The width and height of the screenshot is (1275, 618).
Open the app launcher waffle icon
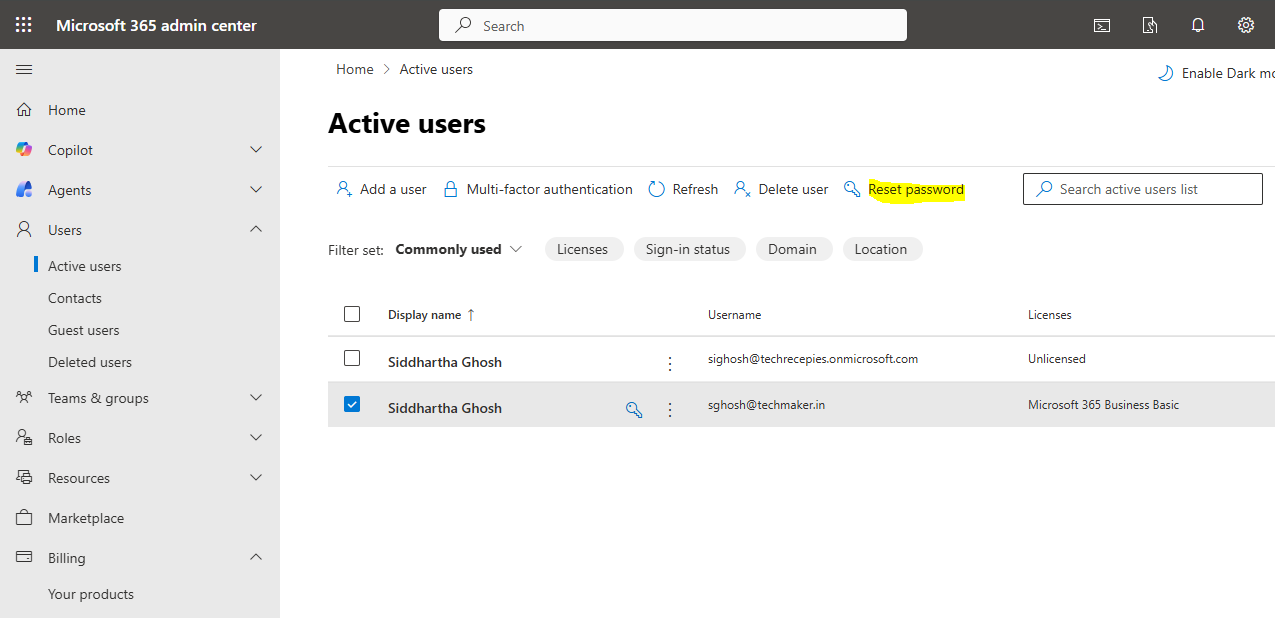click(24, 25)
